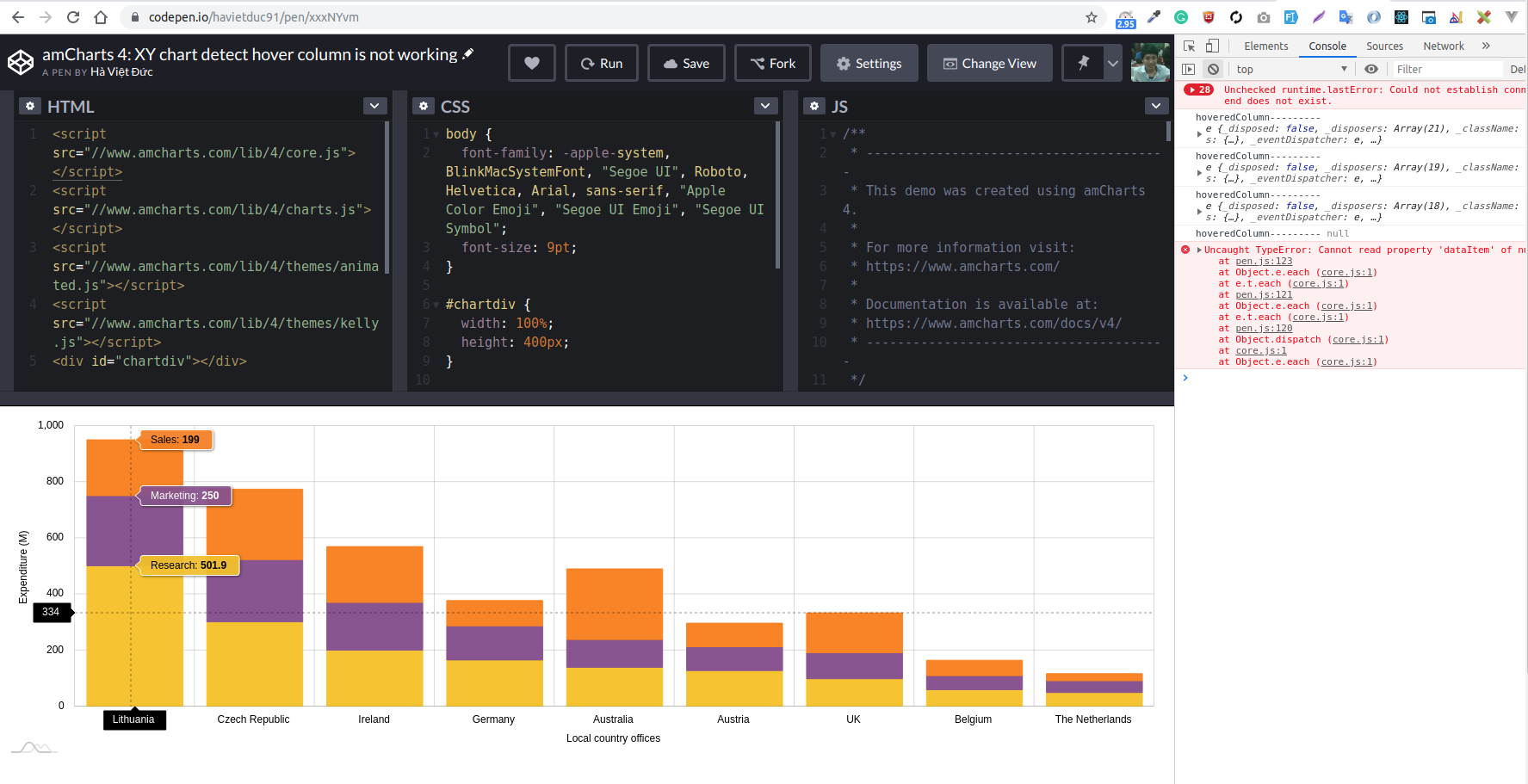Viewport: 1528px width, 784px height.
Task: Click the toggle device toolbar icon
Action: click(1213, 46)
